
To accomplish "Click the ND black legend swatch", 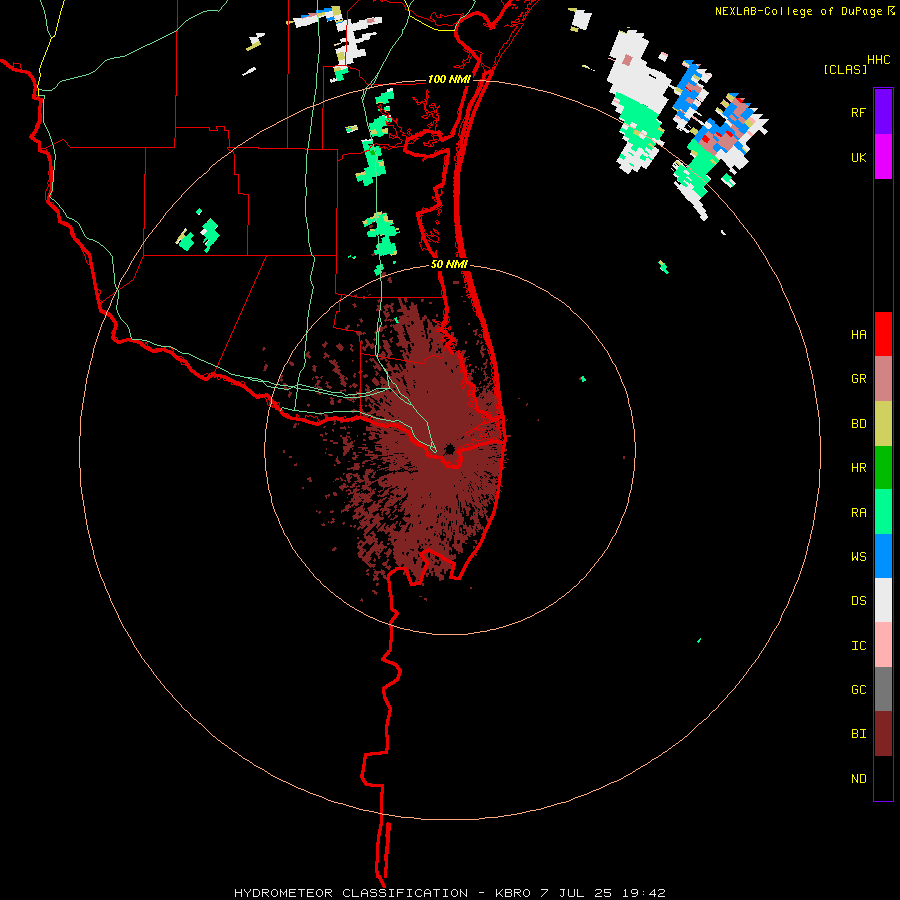I will tap(883, 778).
